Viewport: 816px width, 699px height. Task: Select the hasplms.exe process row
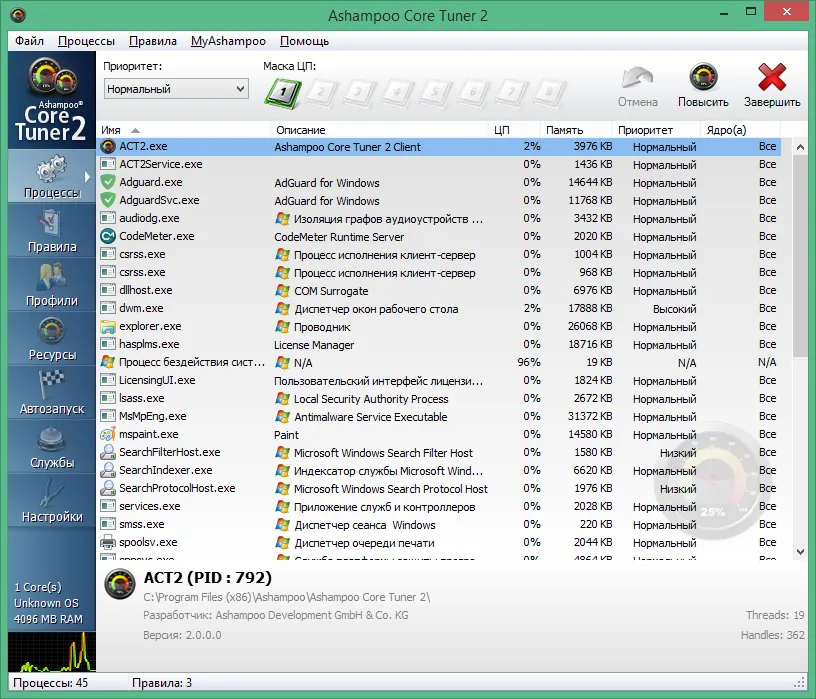(439, 345)
